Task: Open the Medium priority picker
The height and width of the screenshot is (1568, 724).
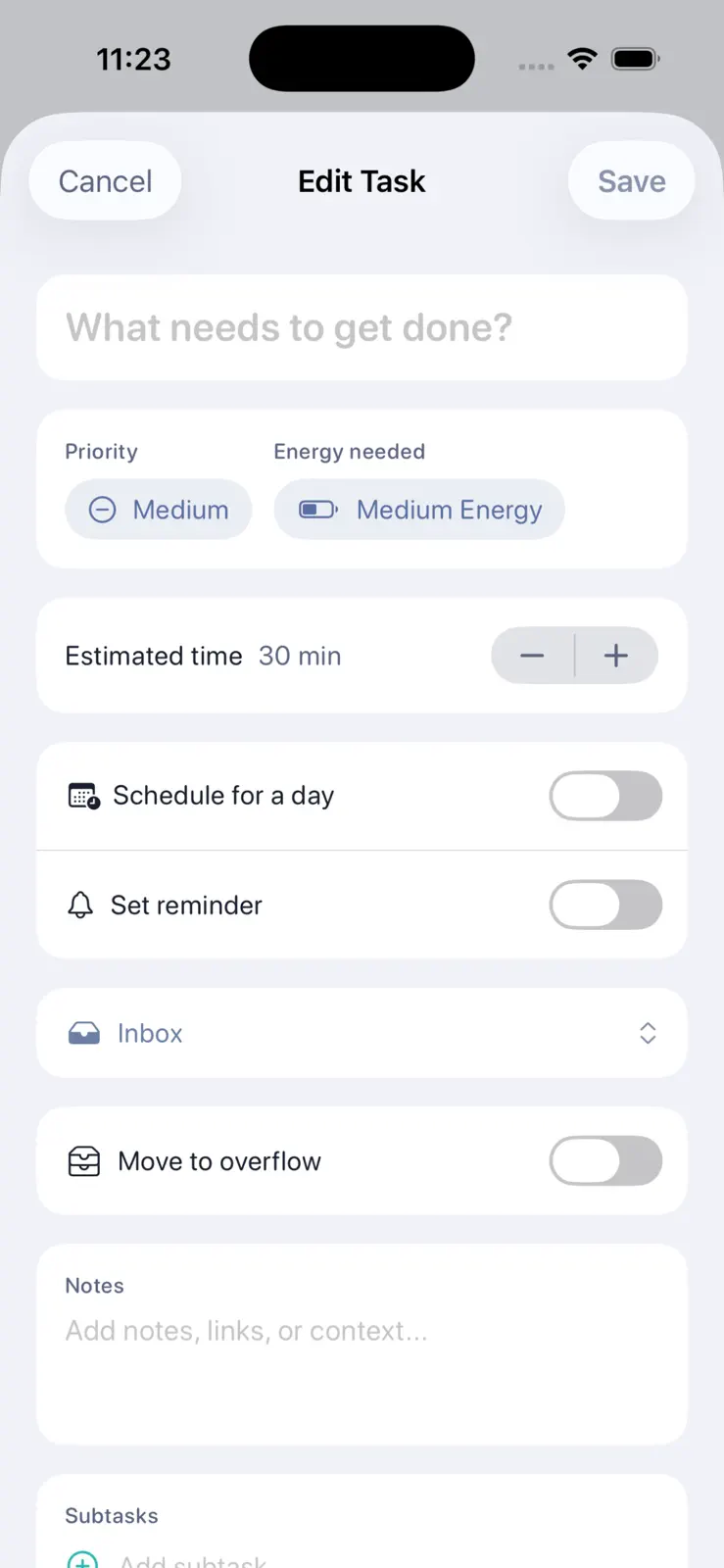Action: coord(159,510)
